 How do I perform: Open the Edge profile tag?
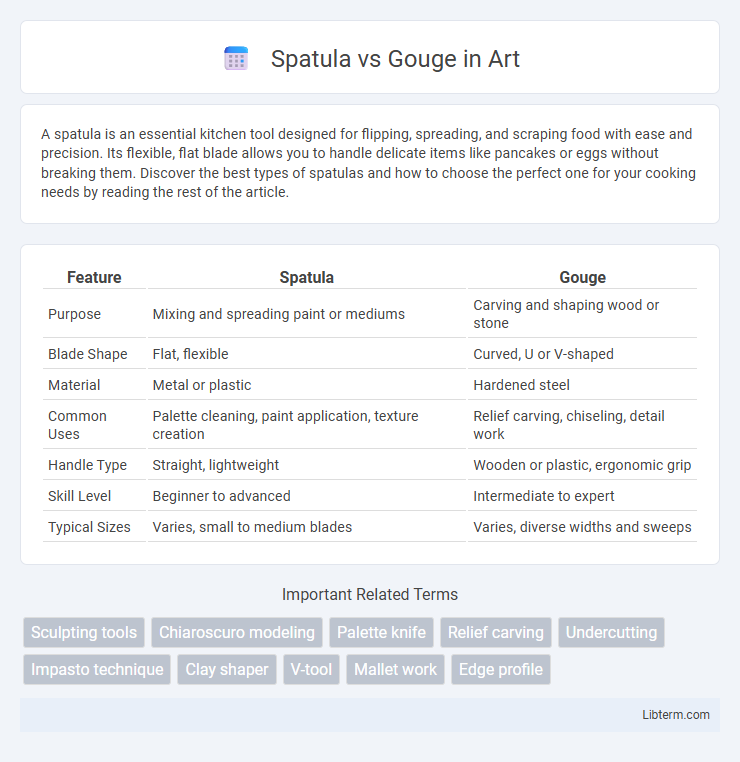[501, 669]
